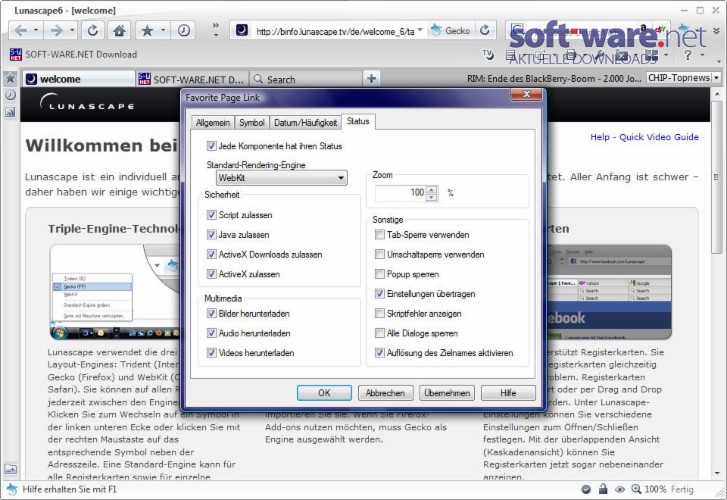Open the feed panel icon in the left sidebar
This screenshot has height=500, width=727.
(10, 112)
